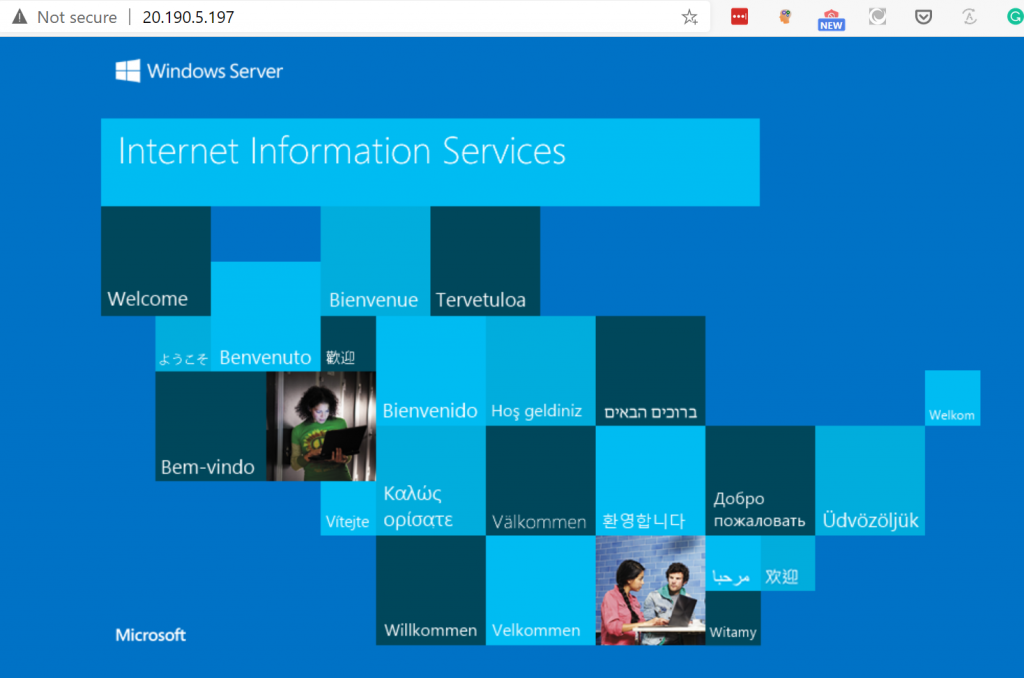Viewport: 1024px width, 678px height.
Task: Click the Windows logo beside Windows Server
Action: click(x=127, y=71)
